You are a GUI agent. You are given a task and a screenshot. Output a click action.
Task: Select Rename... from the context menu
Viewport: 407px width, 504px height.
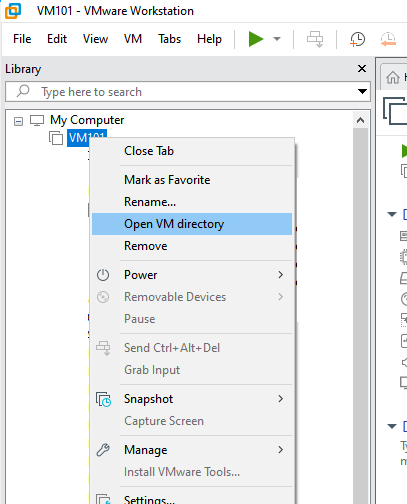192,202
